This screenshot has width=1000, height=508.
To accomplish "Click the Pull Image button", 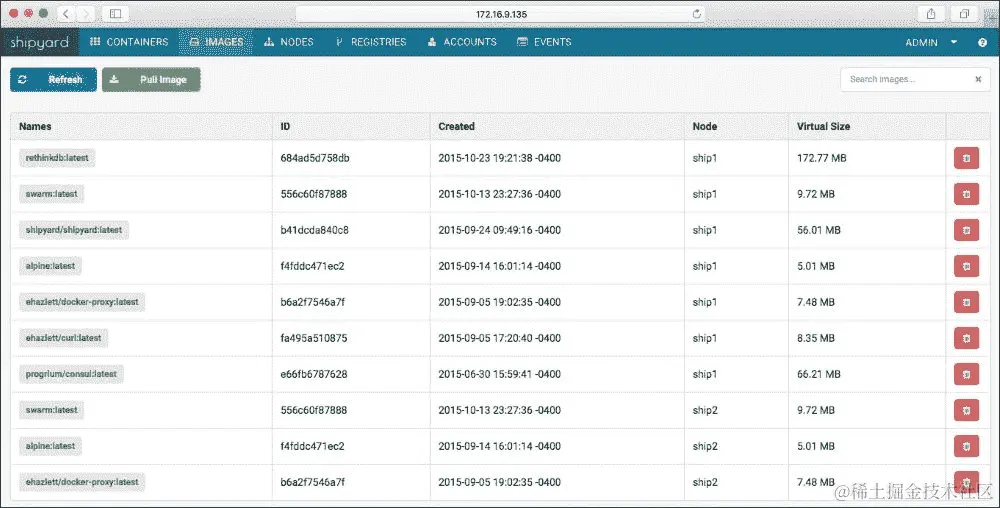I will [x=151, y=80].
